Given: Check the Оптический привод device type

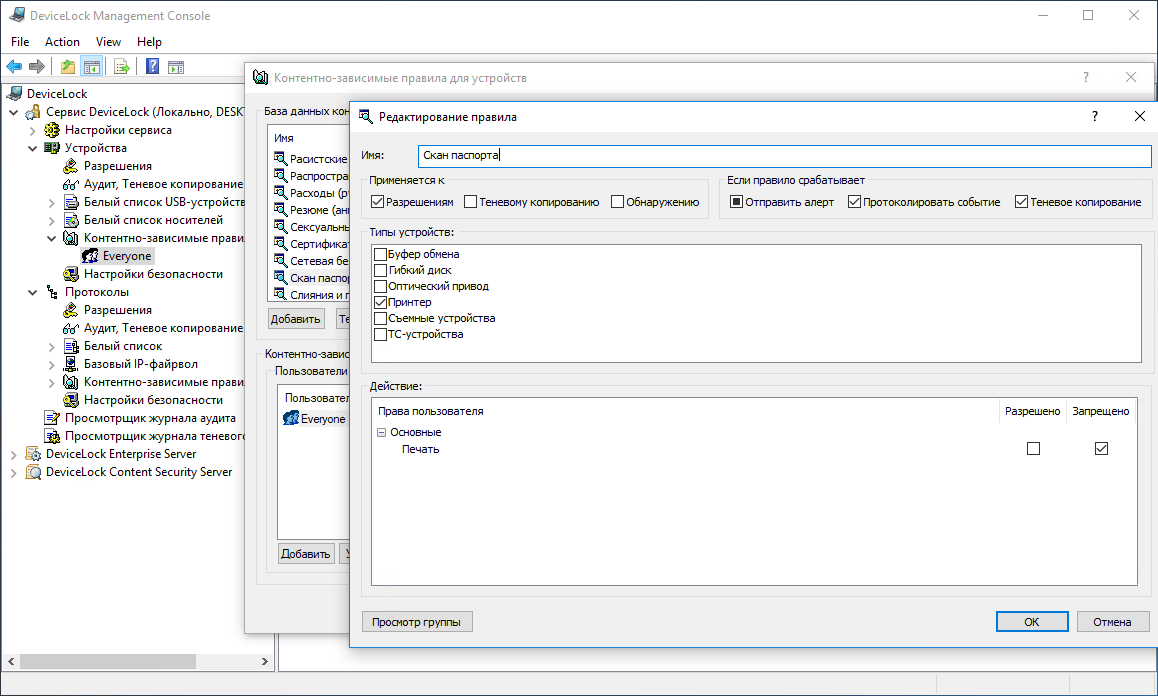Looking at the screenshot, I should click(380, 286).
